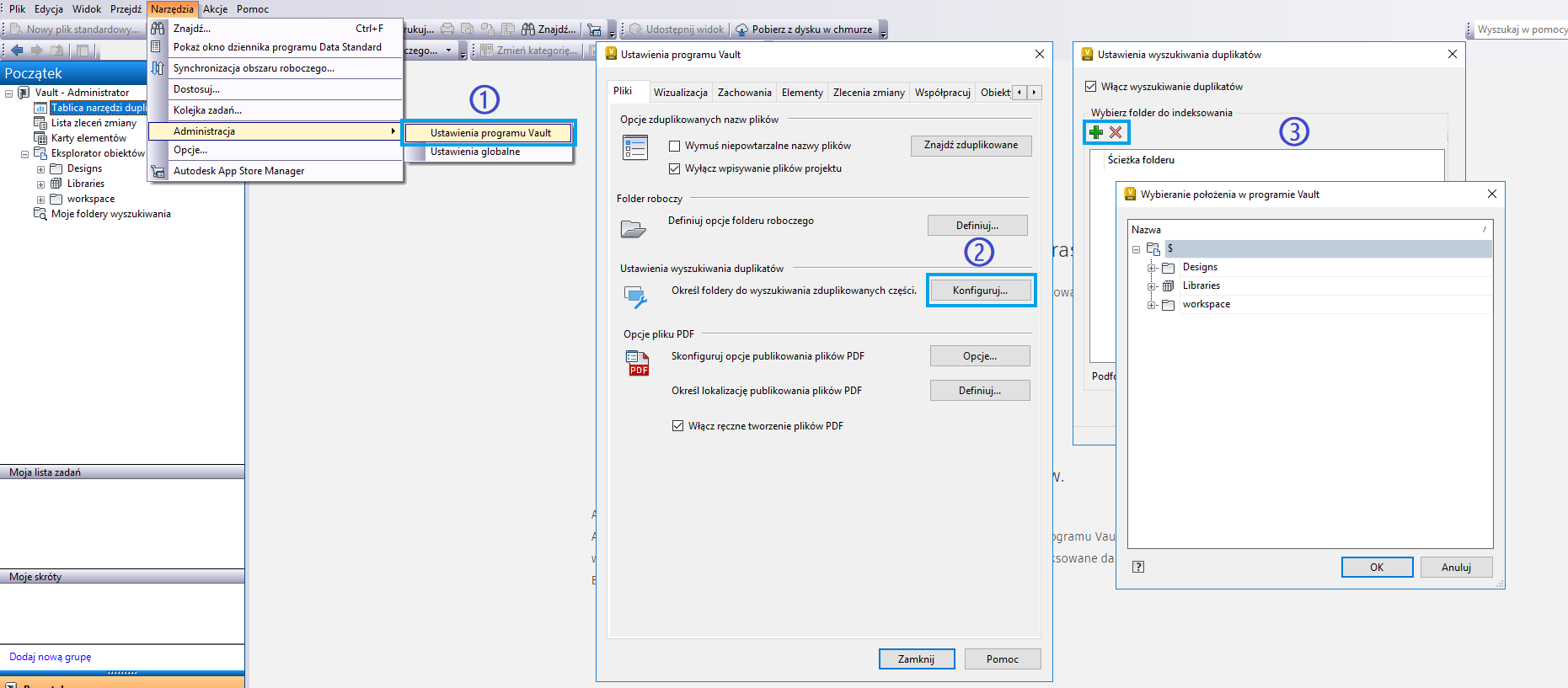Click the Dodaj nową grupę link

click(51, 657)
